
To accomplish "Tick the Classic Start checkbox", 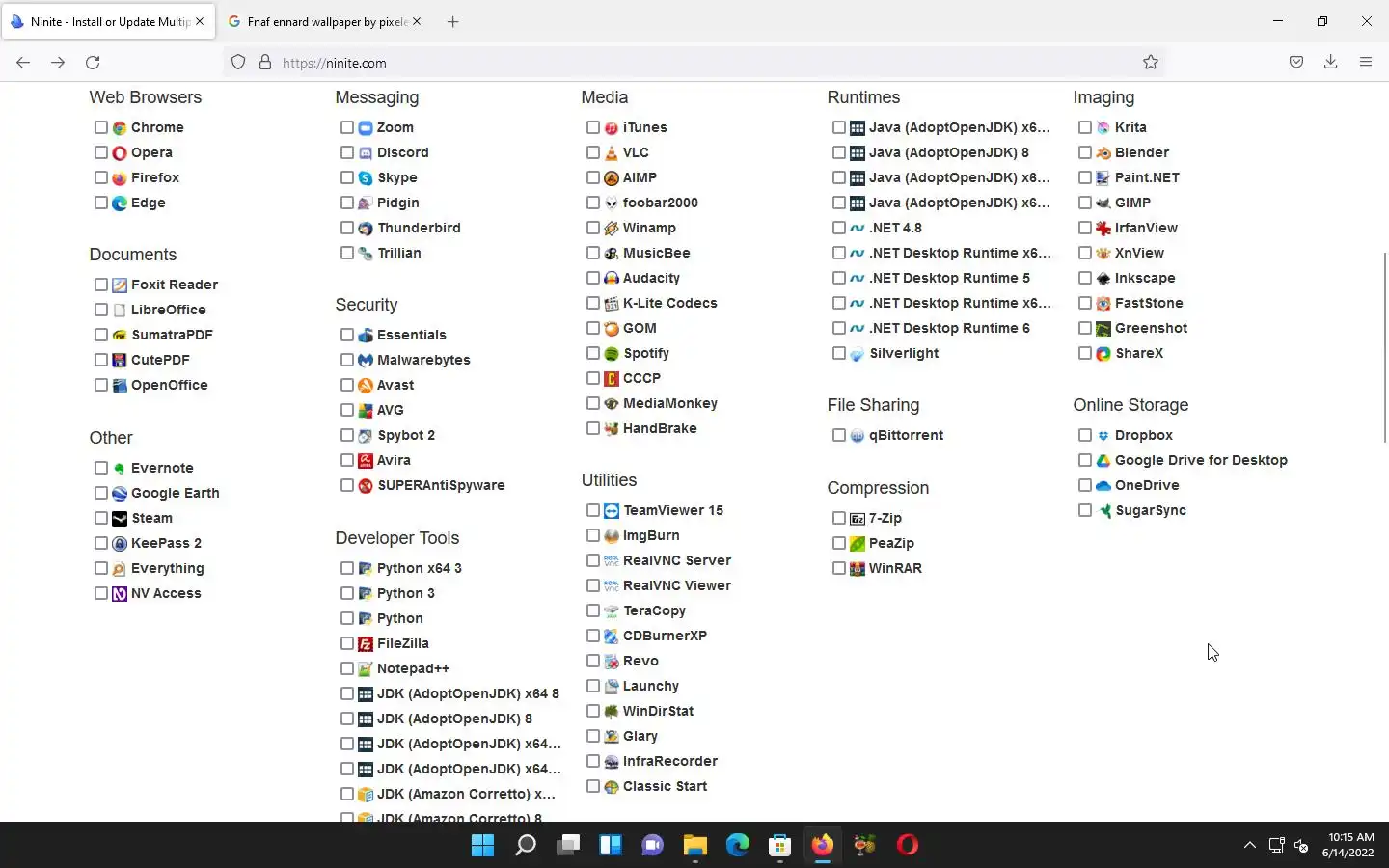I will 593,786.
